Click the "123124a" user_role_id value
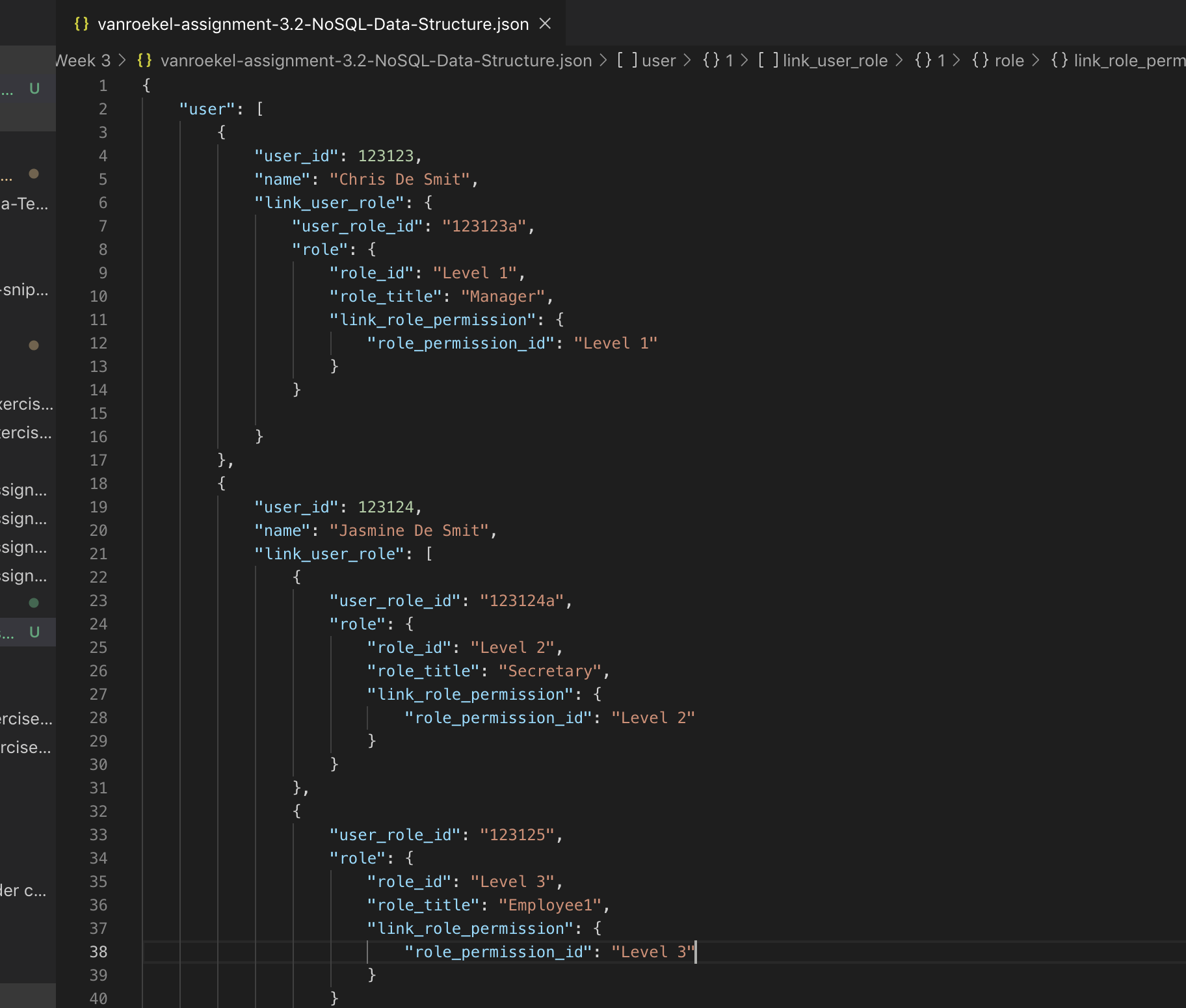Viewport: 1186px width, 1008px height. click(522, 601)
